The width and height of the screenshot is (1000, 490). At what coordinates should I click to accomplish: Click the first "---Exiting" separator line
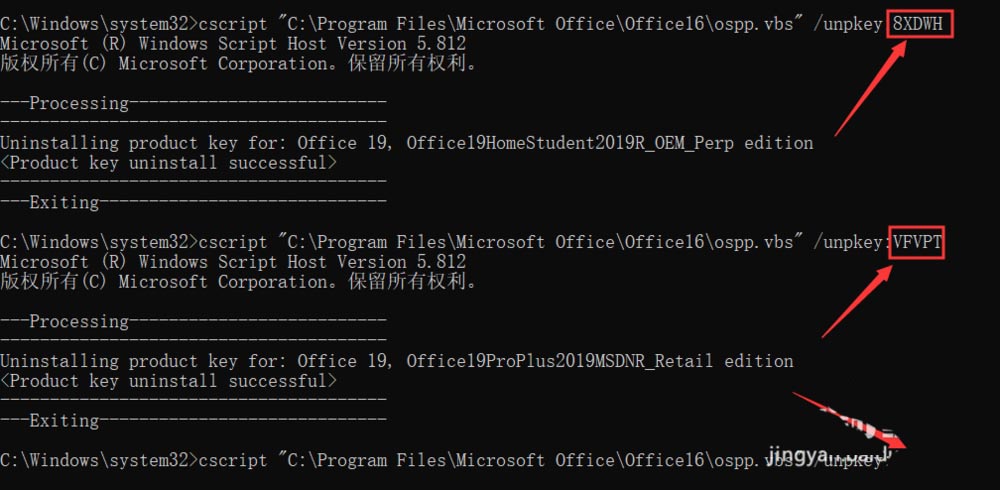tap(193, 202)
